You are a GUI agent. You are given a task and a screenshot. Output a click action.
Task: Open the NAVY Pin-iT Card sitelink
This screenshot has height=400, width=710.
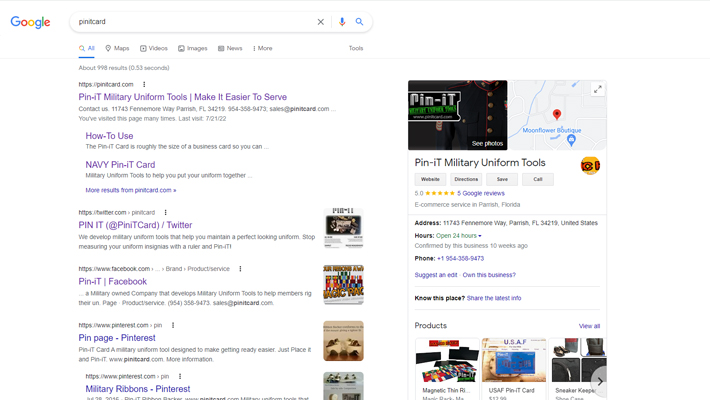[120, 165]
